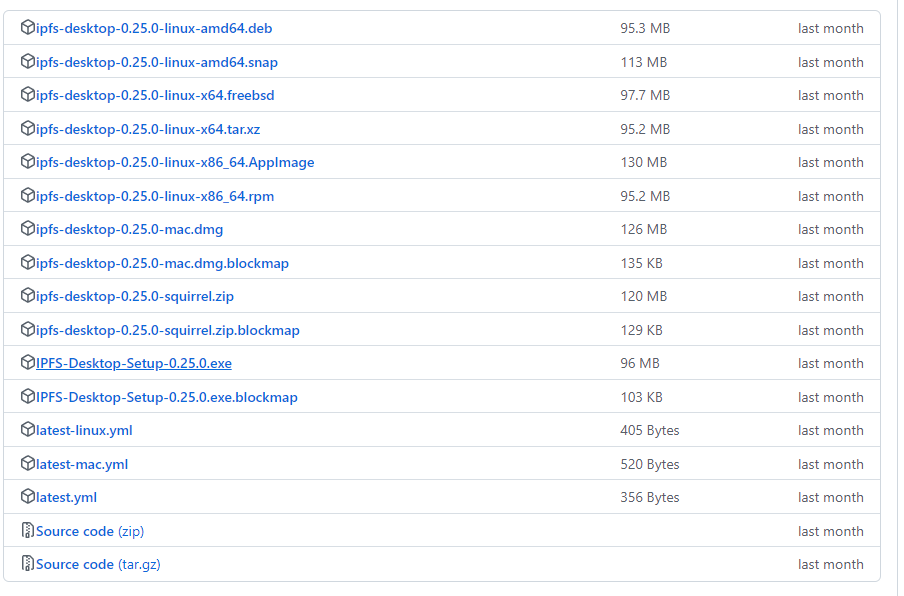Viewport: 904px width, 596px height.
Task: Click package icon next to latest-linux.yml
Action: [28, 430]
